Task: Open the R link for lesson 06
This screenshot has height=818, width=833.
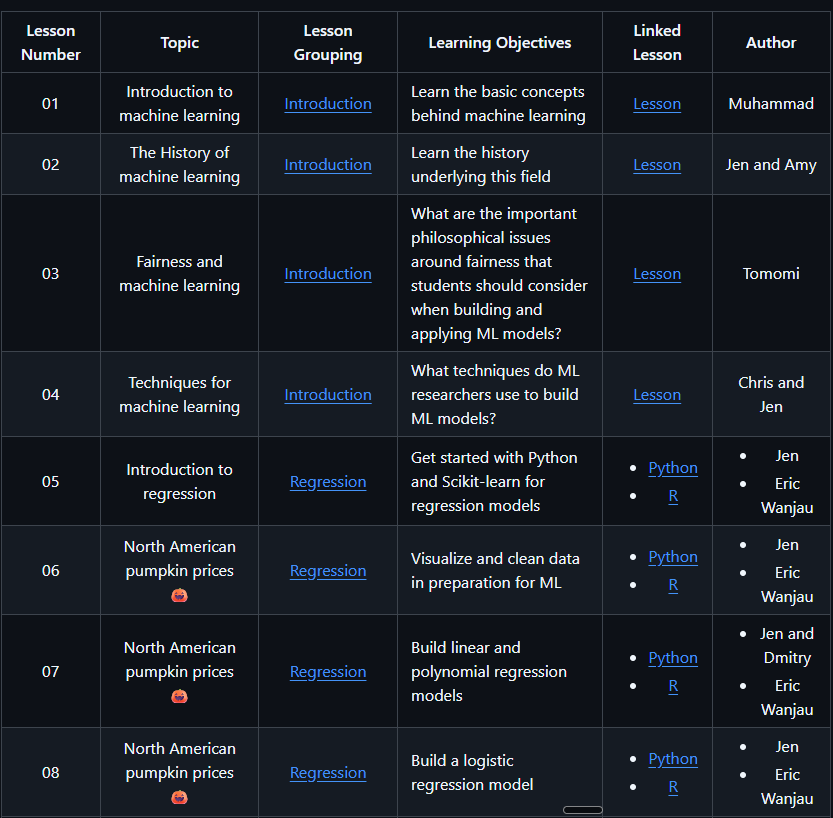Action: (673, 585)
